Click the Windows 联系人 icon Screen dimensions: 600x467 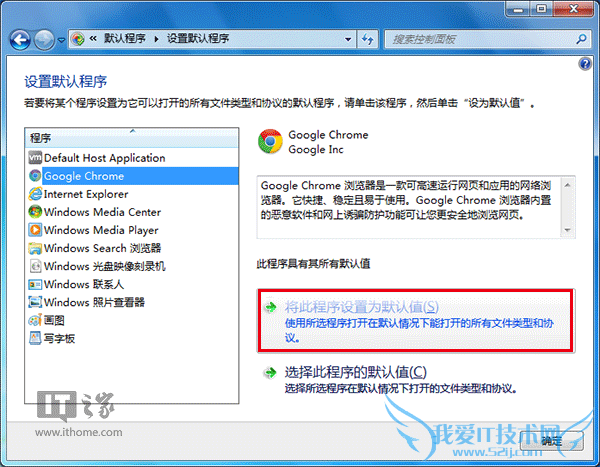click(35, 284)
